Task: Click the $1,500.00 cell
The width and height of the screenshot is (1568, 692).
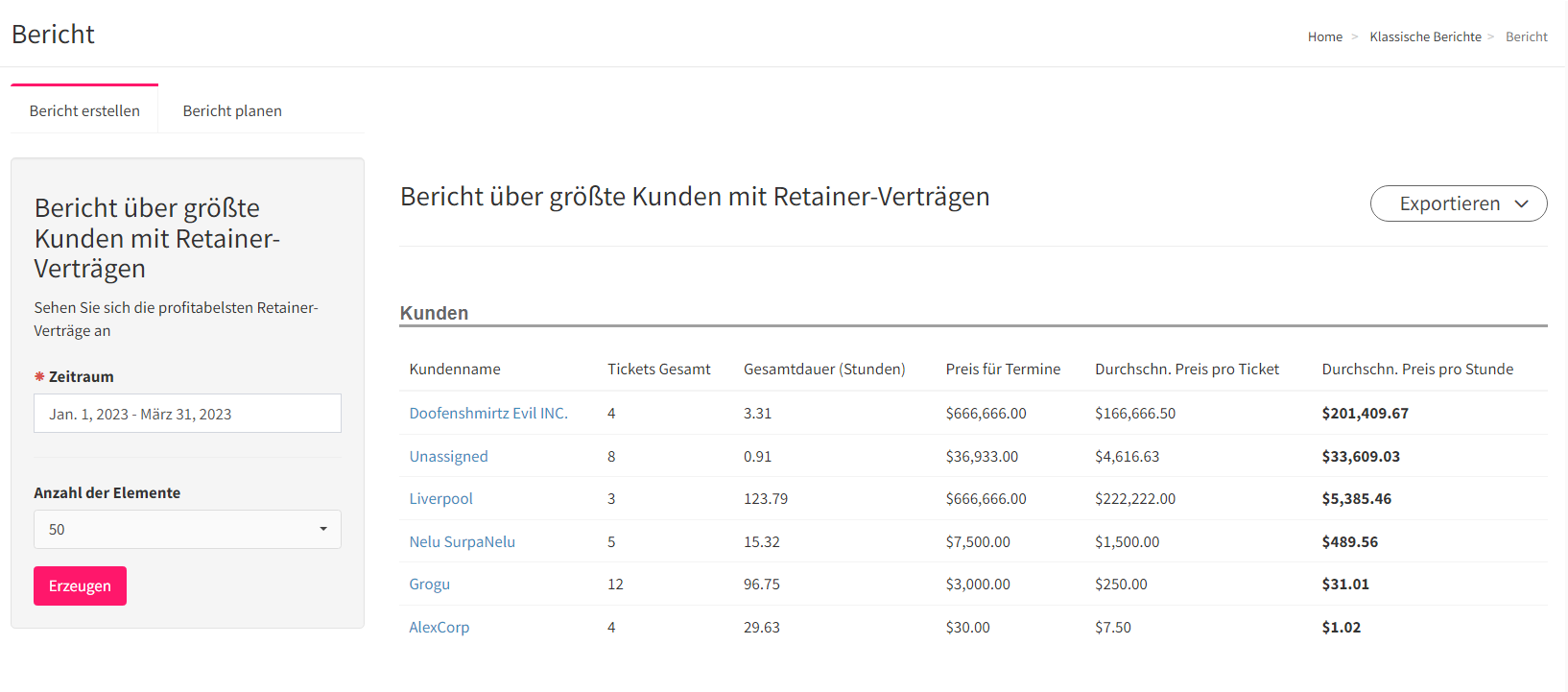Action: 1127,541
